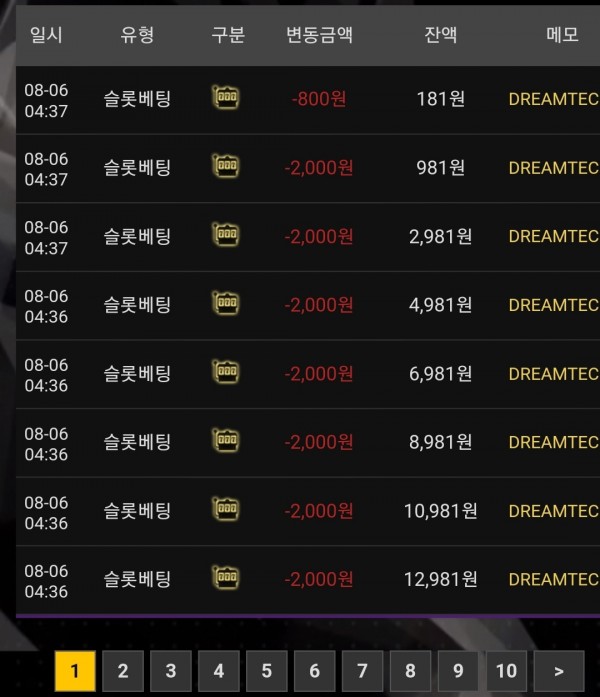Screen dimensions: 600x697
Task: Open page 9 in pagination
Action: [458, 671]
